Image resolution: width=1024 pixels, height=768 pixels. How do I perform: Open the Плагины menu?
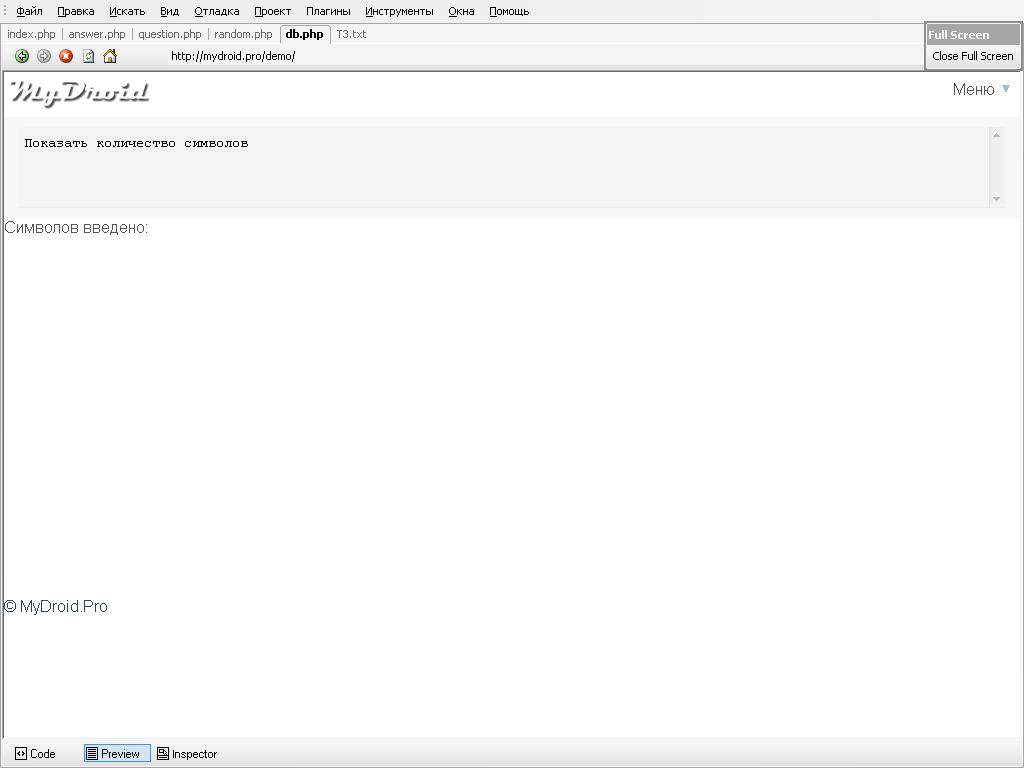(328, 11)
